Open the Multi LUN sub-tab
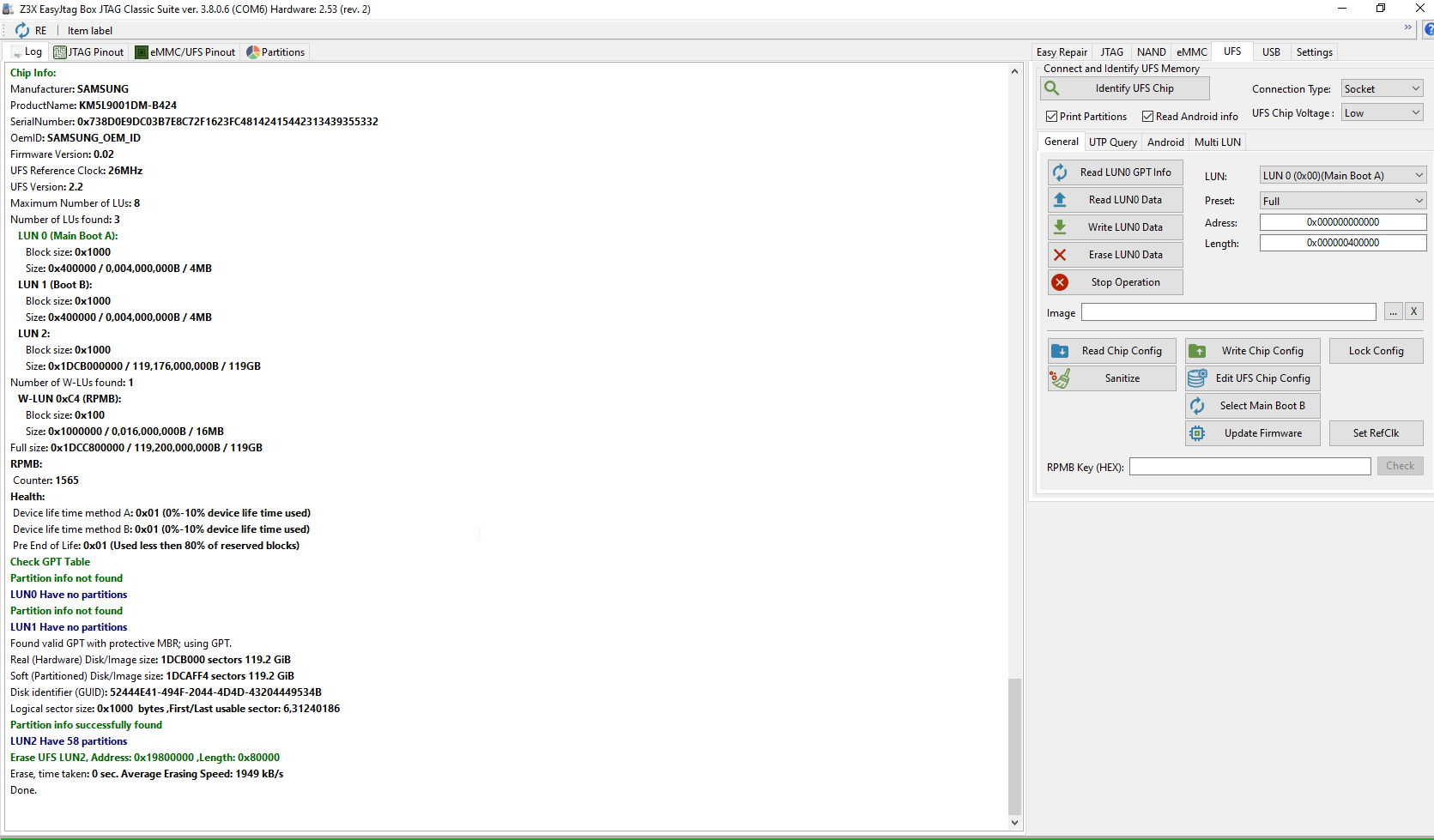 coord(1218,142)
